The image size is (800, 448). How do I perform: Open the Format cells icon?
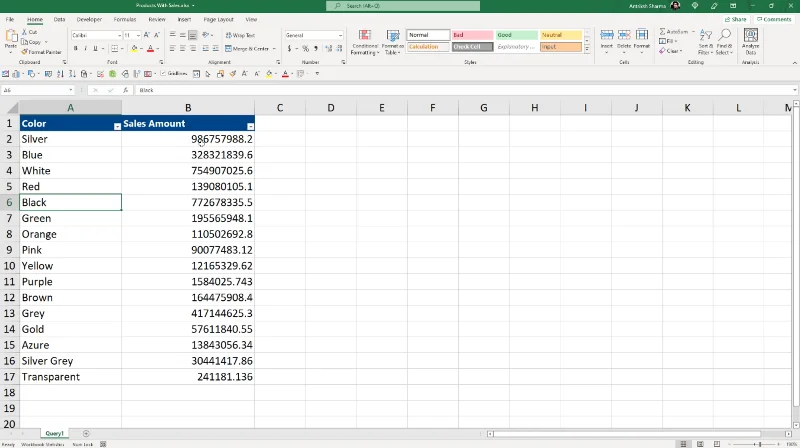click(x=642, y=35)
